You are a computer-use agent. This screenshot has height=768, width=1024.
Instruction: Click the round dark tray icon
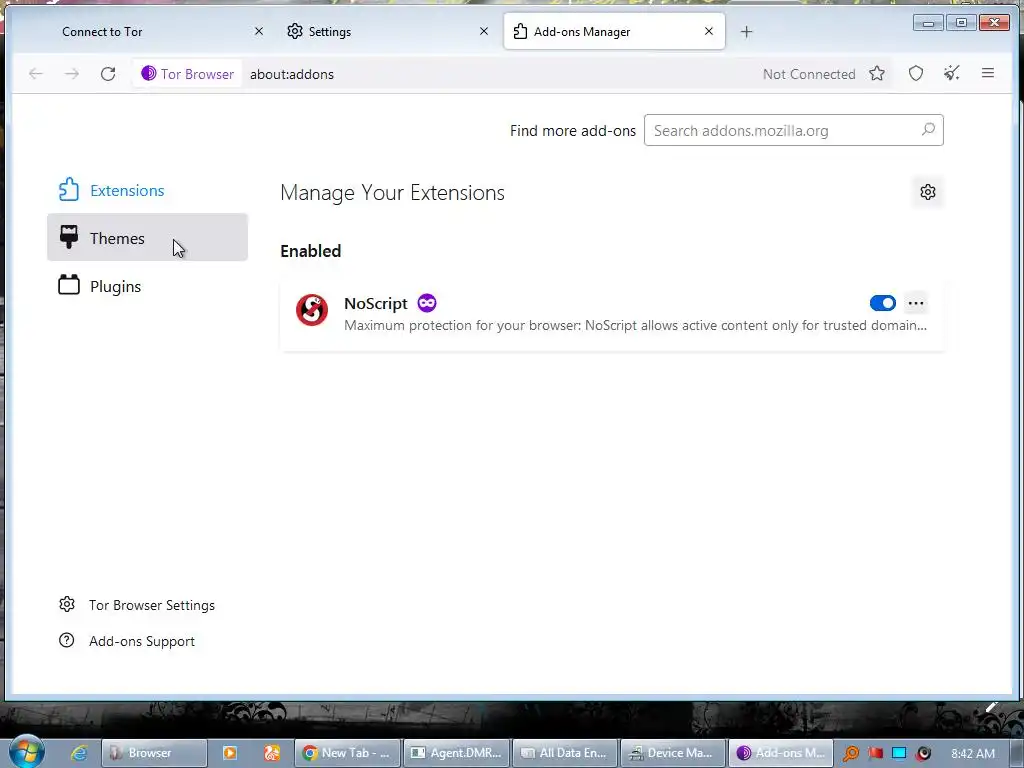point(923,754)
